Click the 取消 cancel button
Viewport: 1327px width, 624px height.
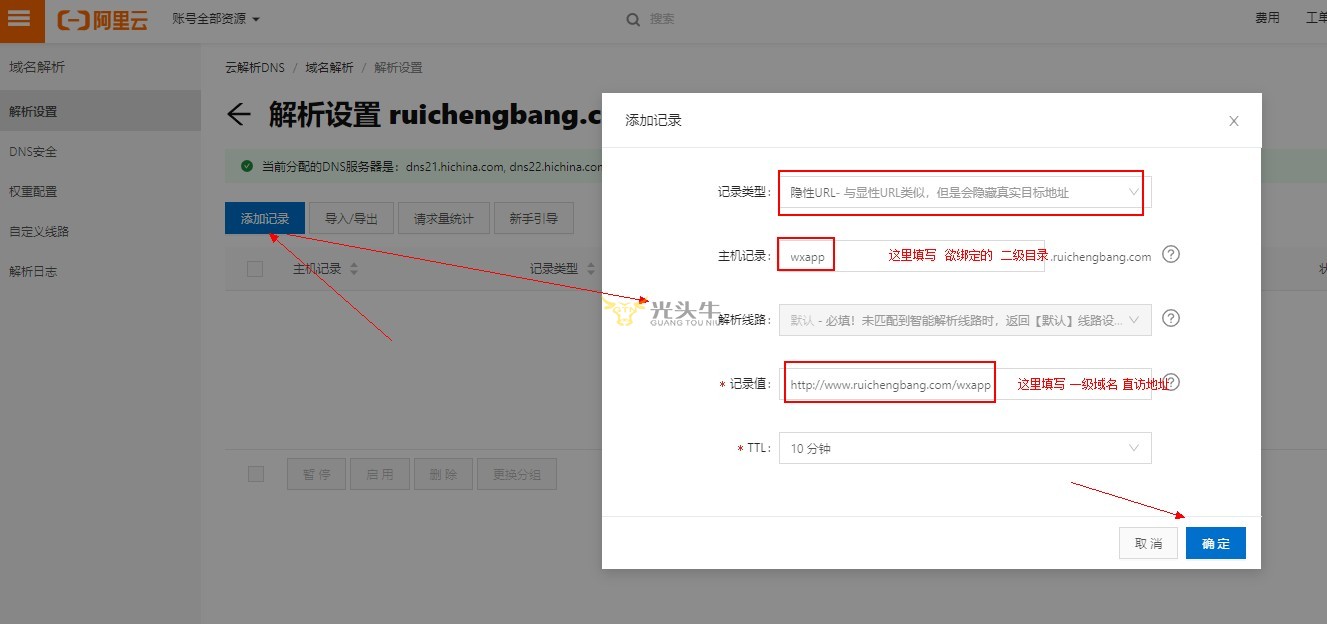click(1148, 543)
